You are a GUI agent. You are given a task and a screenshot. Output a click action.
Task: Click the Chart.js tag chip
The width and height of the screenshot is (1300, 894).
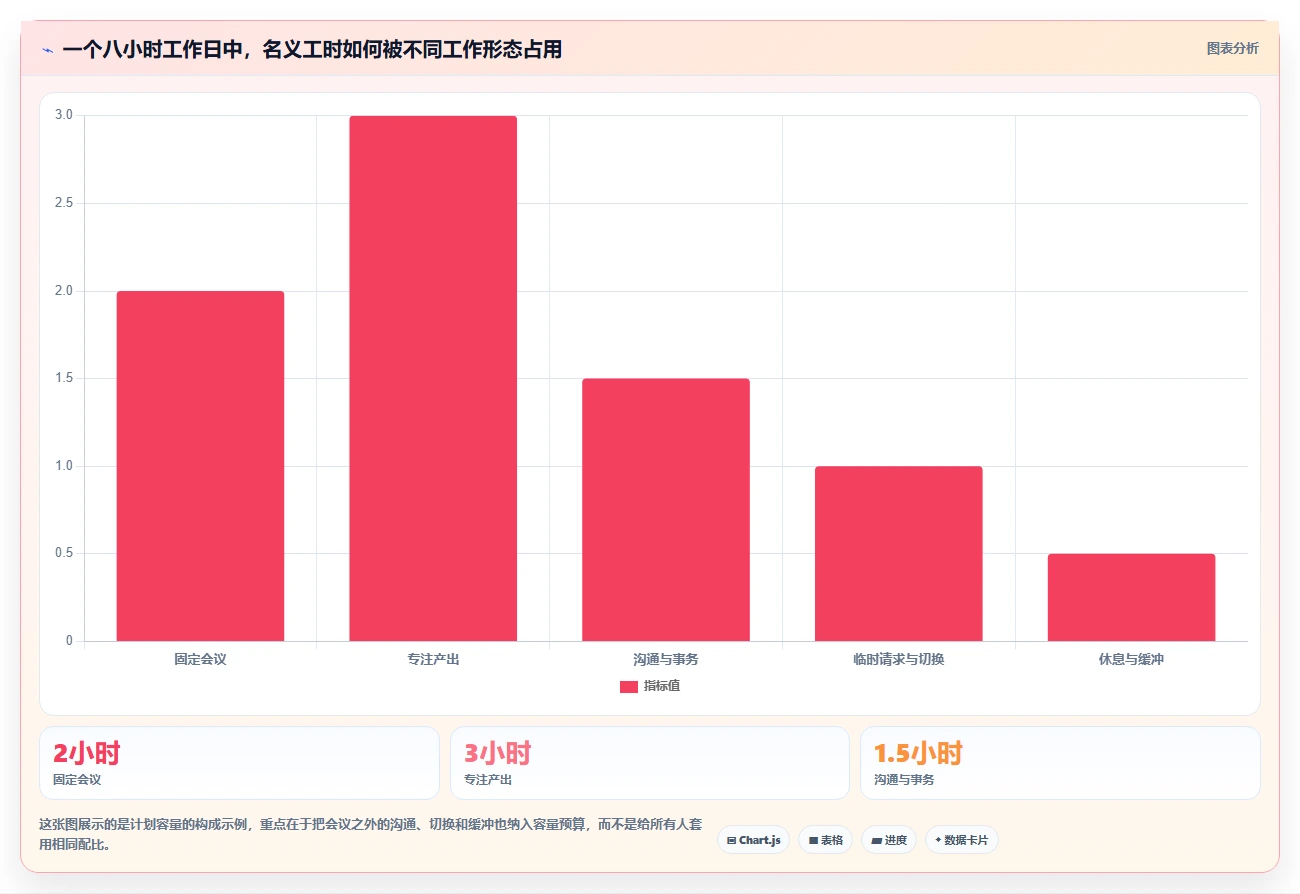click(754, 840)
